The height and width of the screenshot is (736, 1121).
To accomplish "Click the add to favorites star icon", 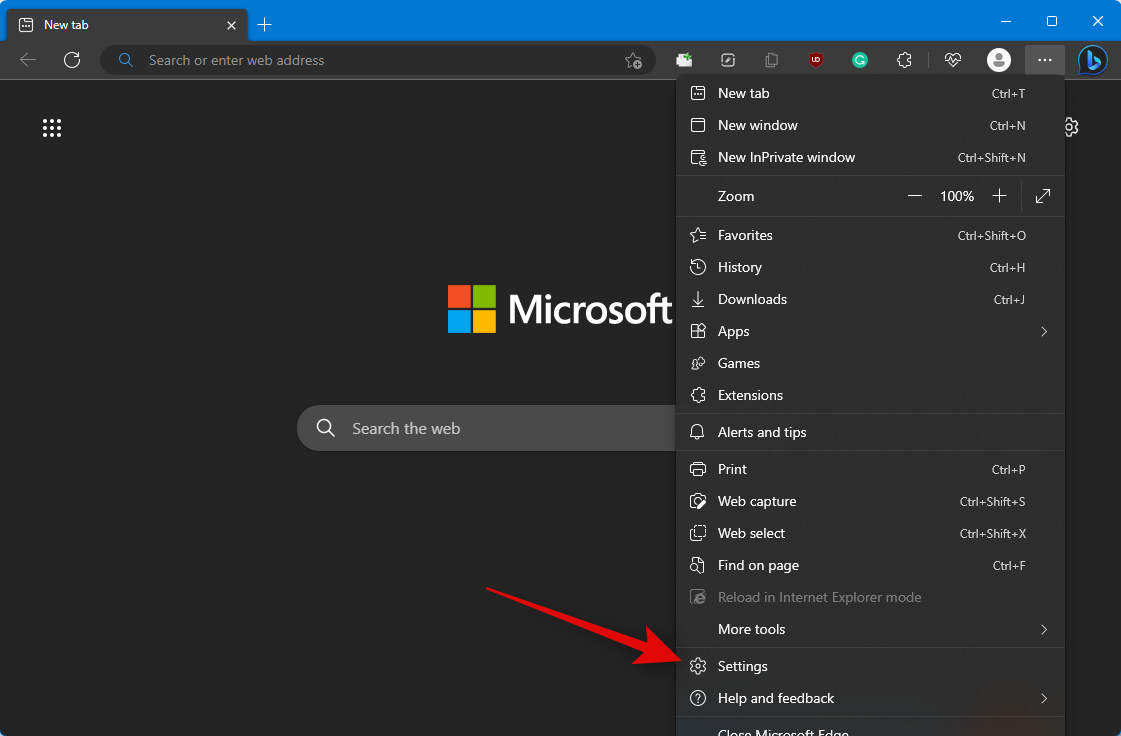I will (633, 60).
